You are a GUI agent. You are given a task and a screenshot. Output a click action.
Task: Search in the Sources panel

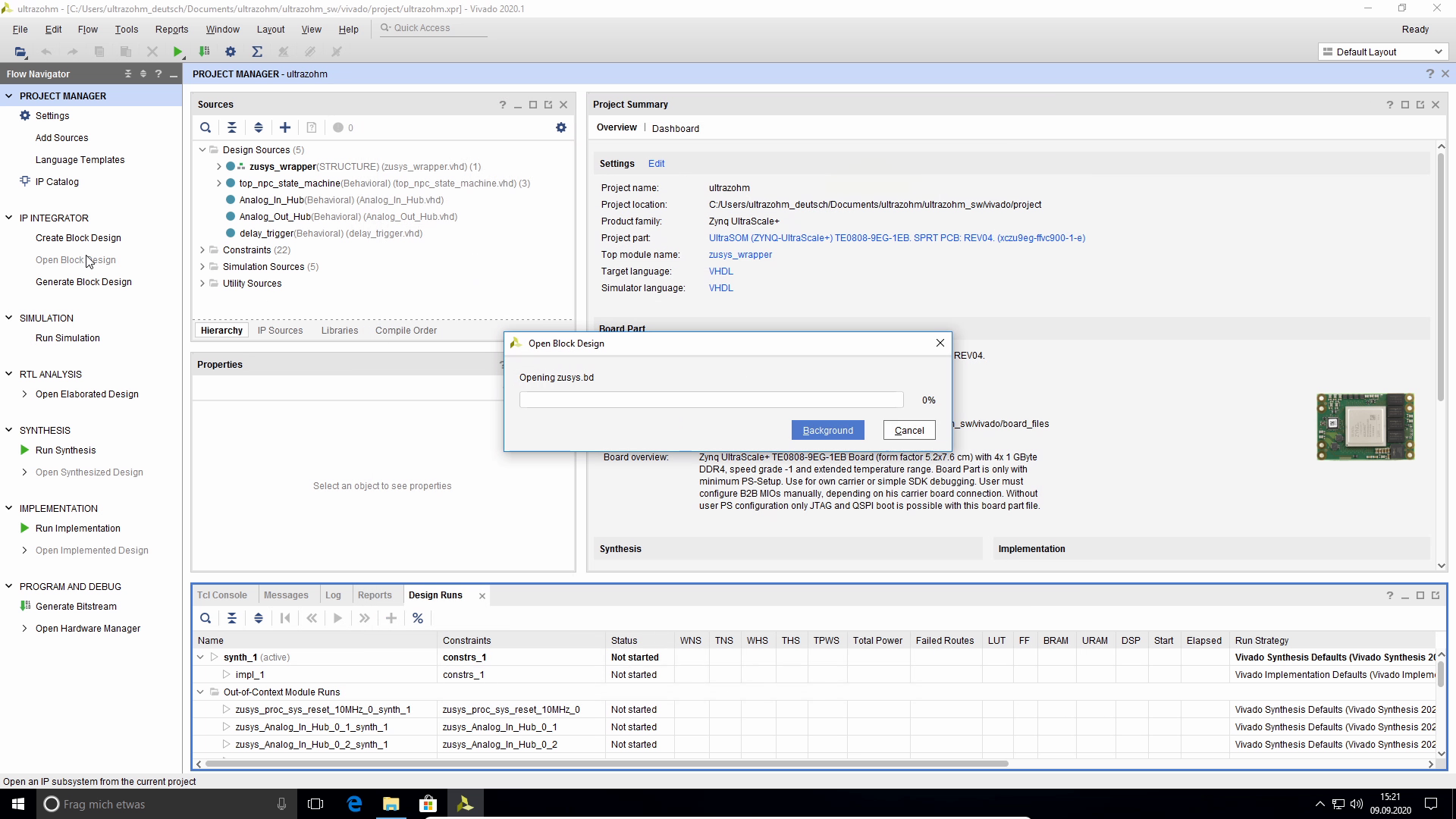coord(206,127)
